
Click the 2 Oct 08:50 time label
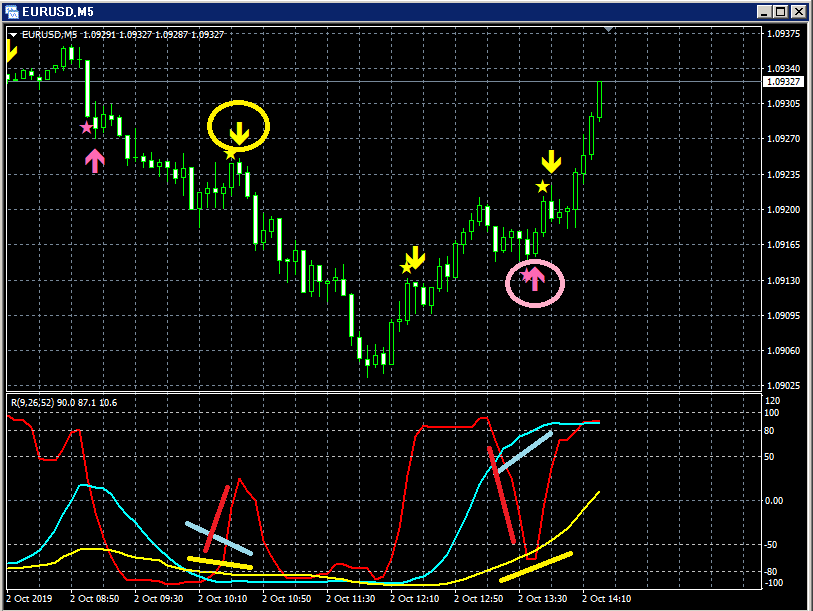(94, 599)
